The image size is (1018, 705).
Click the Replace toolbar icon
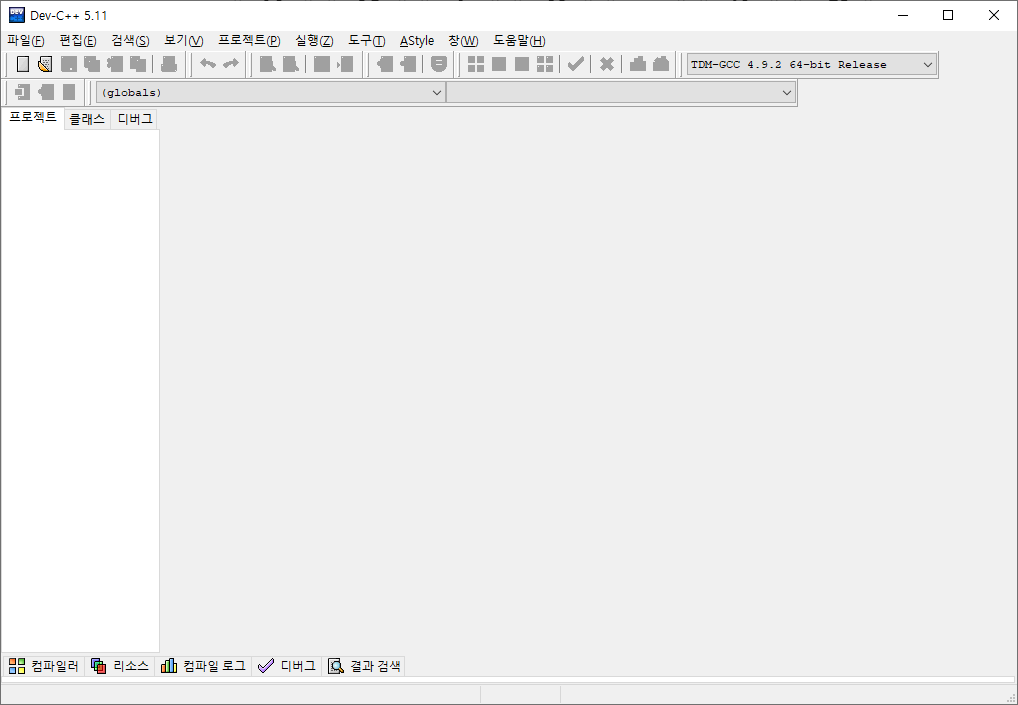pos(291,64)
